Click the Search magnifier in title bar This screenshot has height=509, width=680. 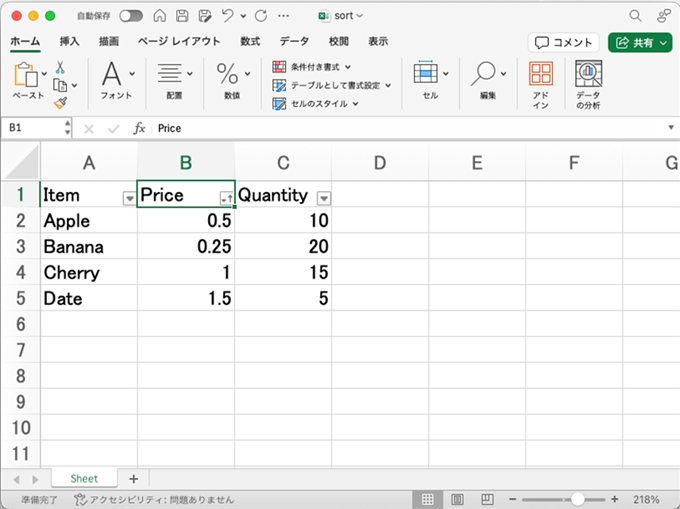click(635, 16)
